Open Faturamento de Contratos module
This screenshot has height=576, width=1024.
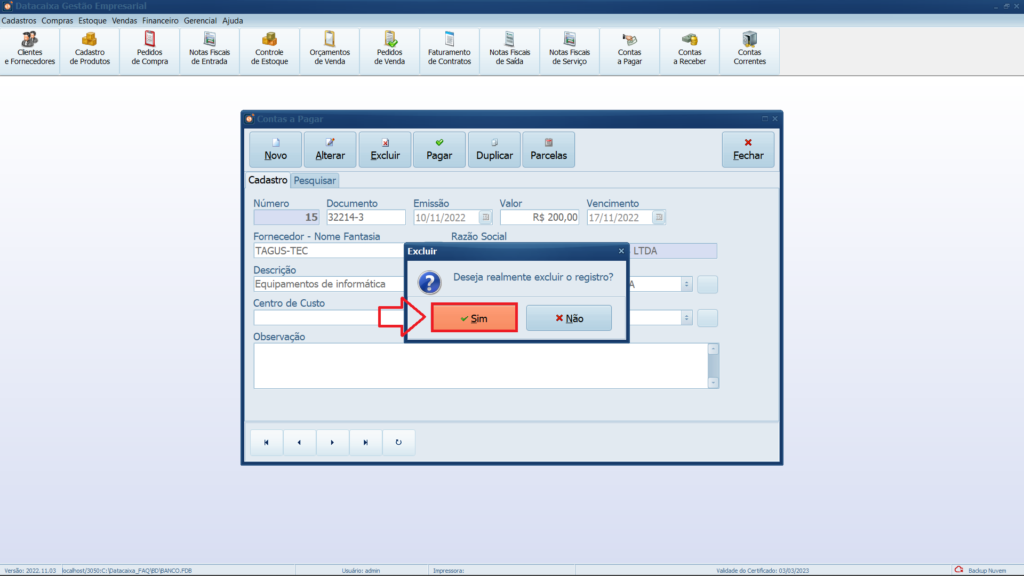pyautogui.click(x=449, y=49)
